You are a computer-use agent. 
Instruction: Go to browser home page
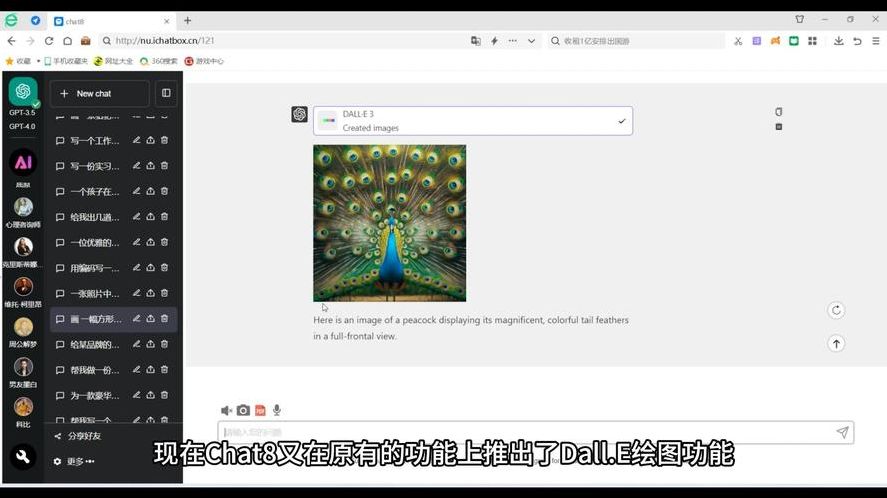(67, 41)
